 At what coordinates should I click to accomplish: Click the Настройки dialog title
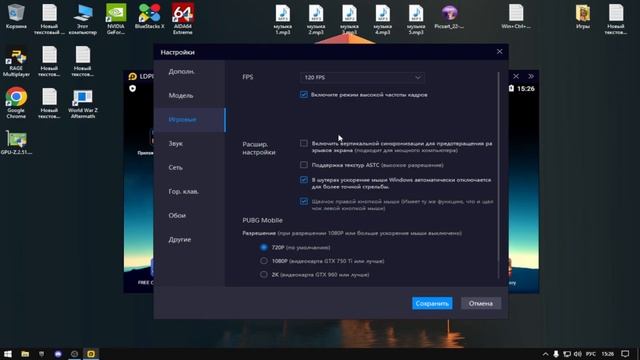(x=178, y=52)
